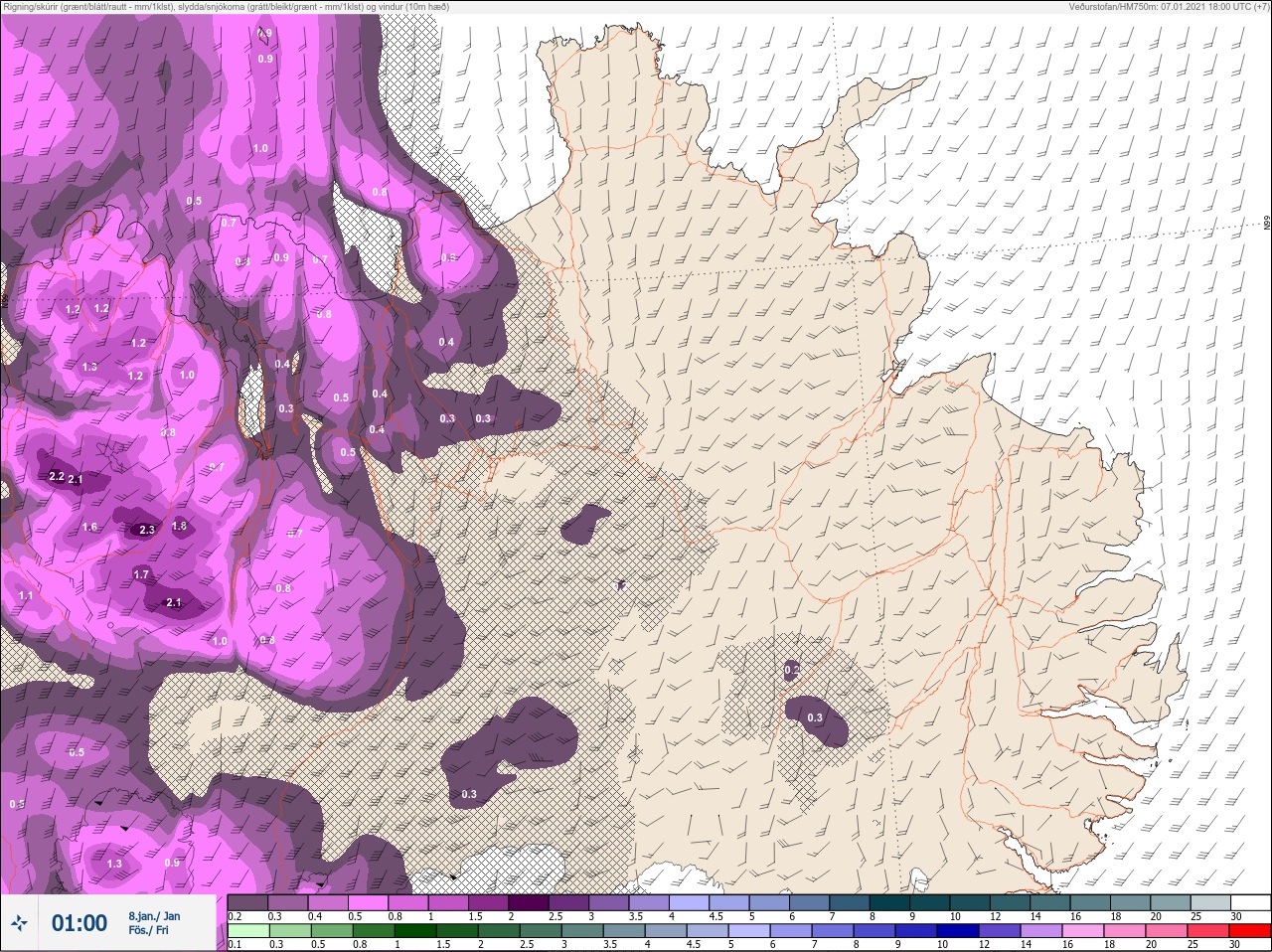Click the 'Fös./ Fri' weekday label

pos(148,931)
